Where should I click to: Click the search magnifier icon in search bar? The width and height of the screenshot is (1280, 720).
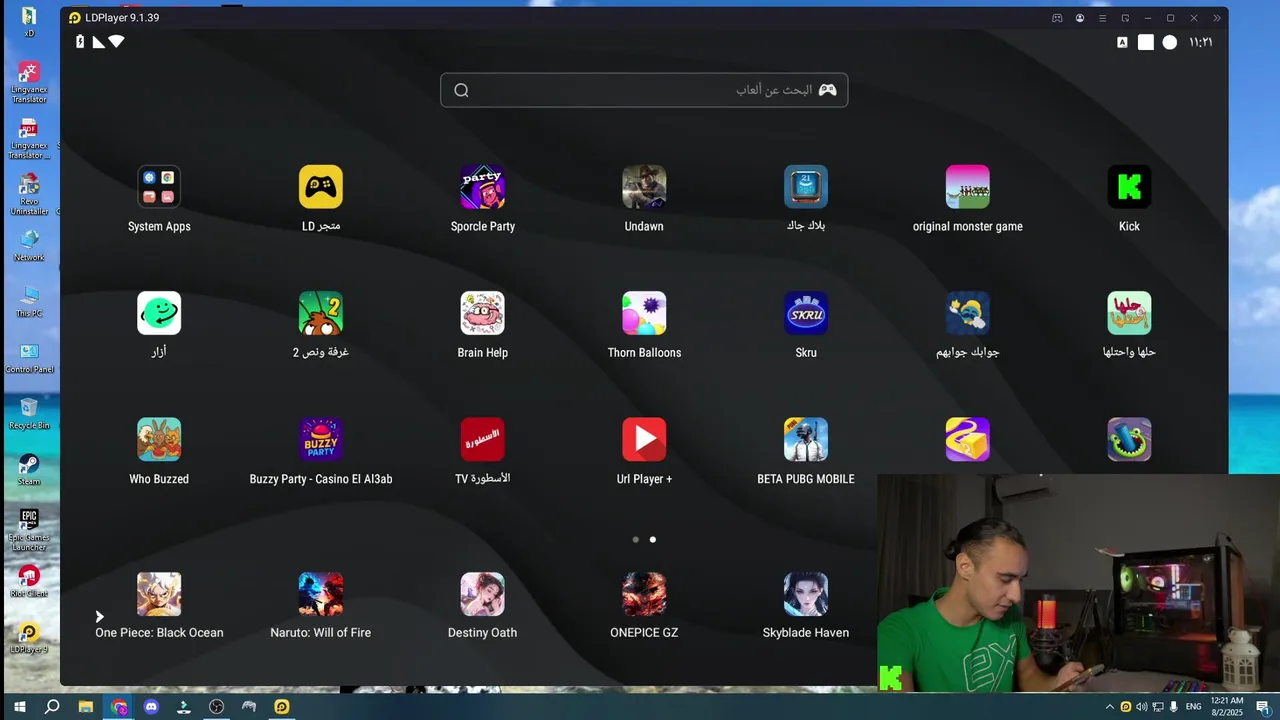click(461, 90)
